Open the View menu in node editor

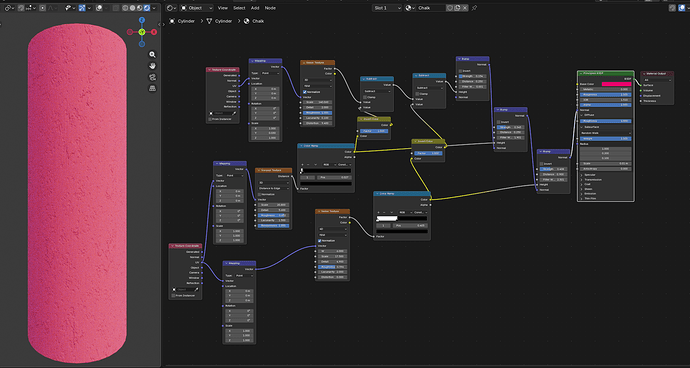[223, 8]
